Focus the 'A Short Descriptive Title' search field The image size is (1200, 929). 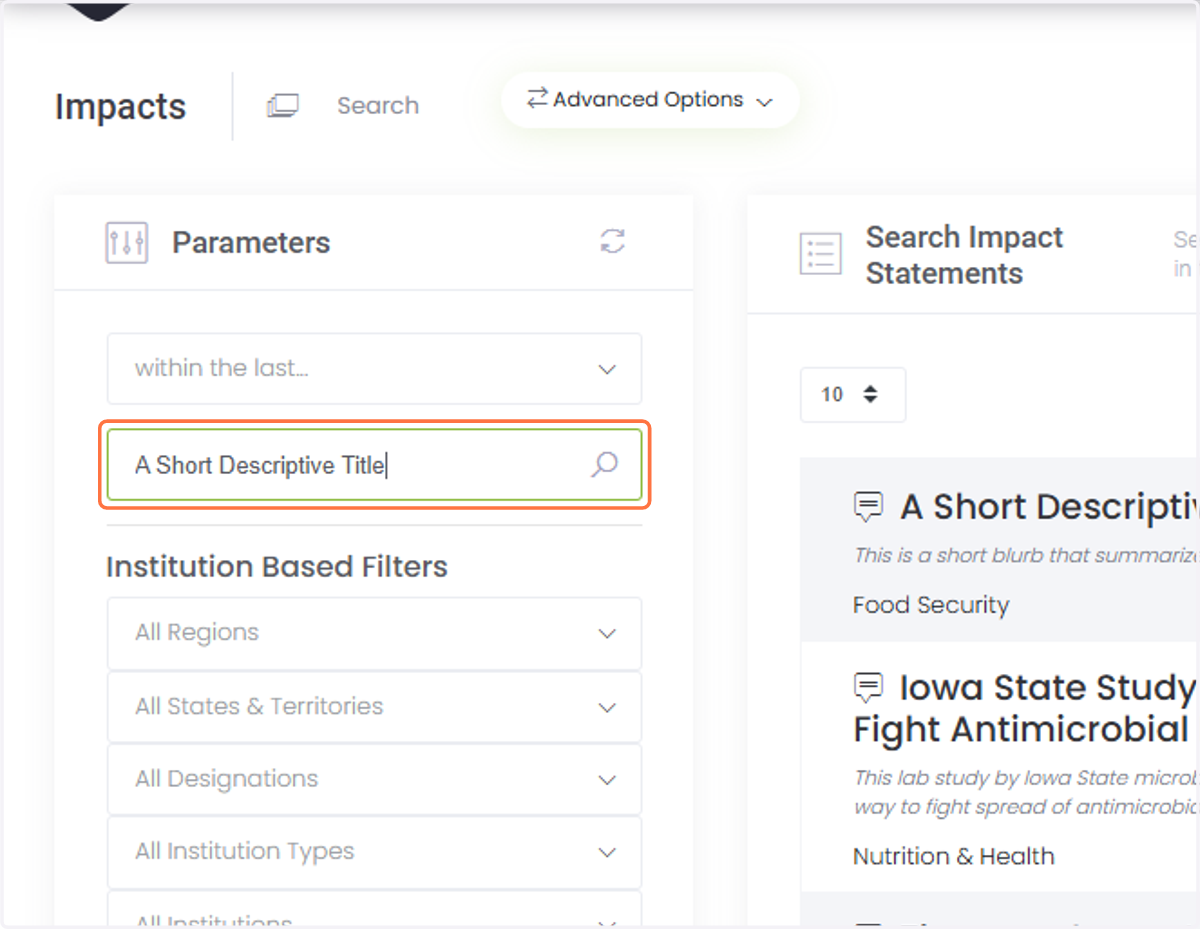click(x=374, y=465)
